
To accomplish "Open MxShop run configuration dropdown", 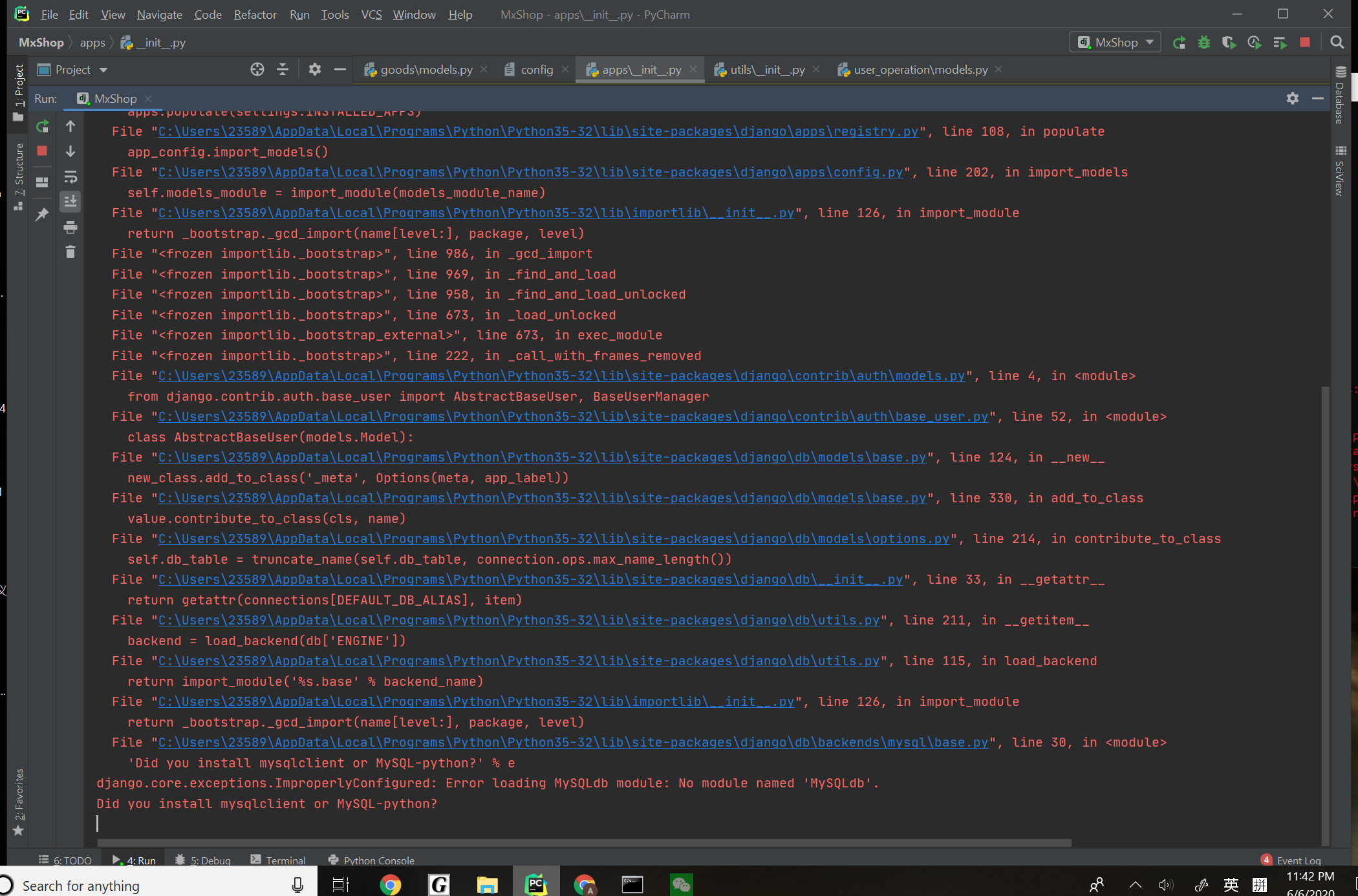I will [x=1115, y=43].
